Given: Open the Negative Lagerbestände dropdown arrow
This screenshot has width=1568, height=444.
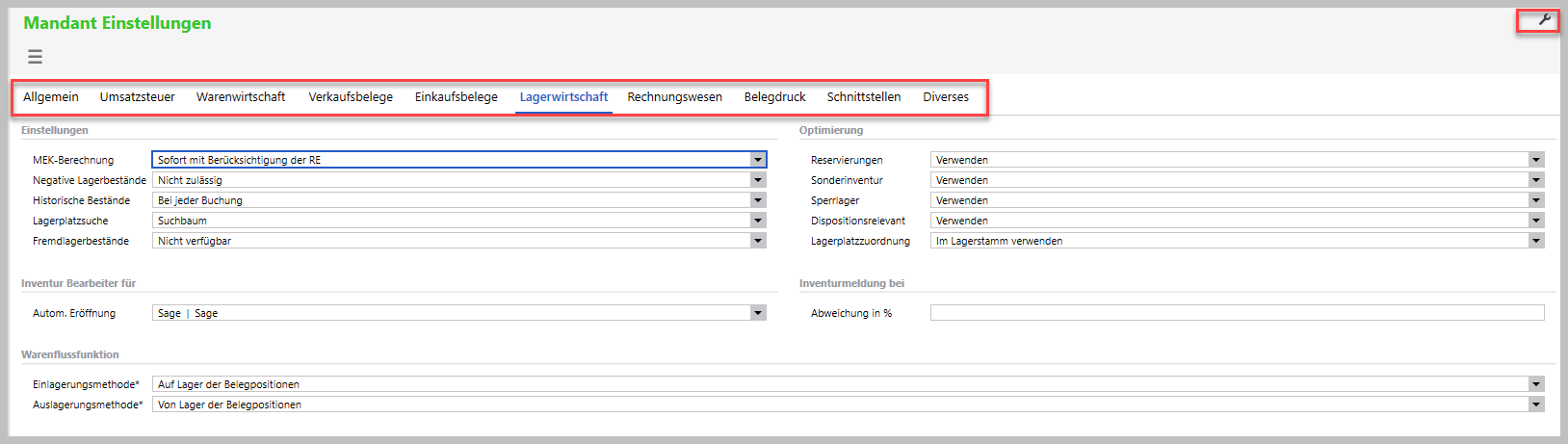Looking at the screenshot, I should (758, 180).
